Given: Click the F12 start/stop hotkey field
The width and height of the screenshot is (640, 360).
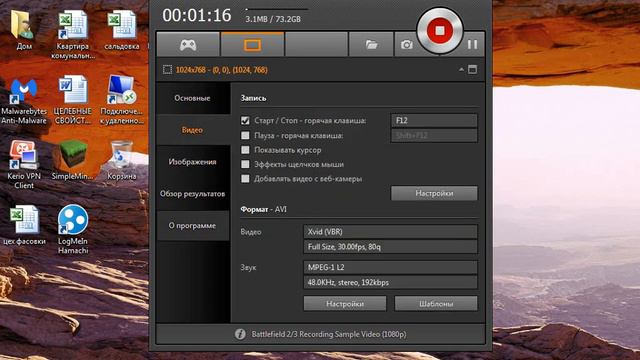Looking at the screenshot, I should click(x=434, y=120).
